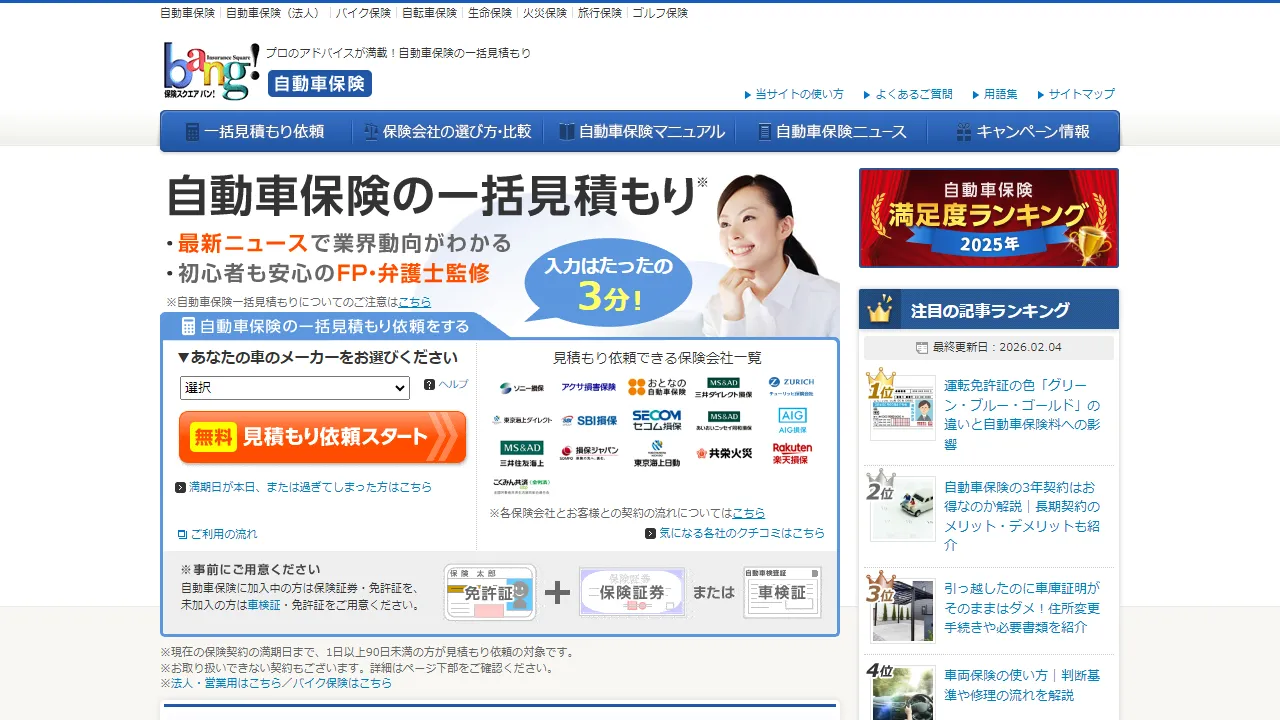Click the ZURICH insurer logo
1280x720 pixels.
790,386
